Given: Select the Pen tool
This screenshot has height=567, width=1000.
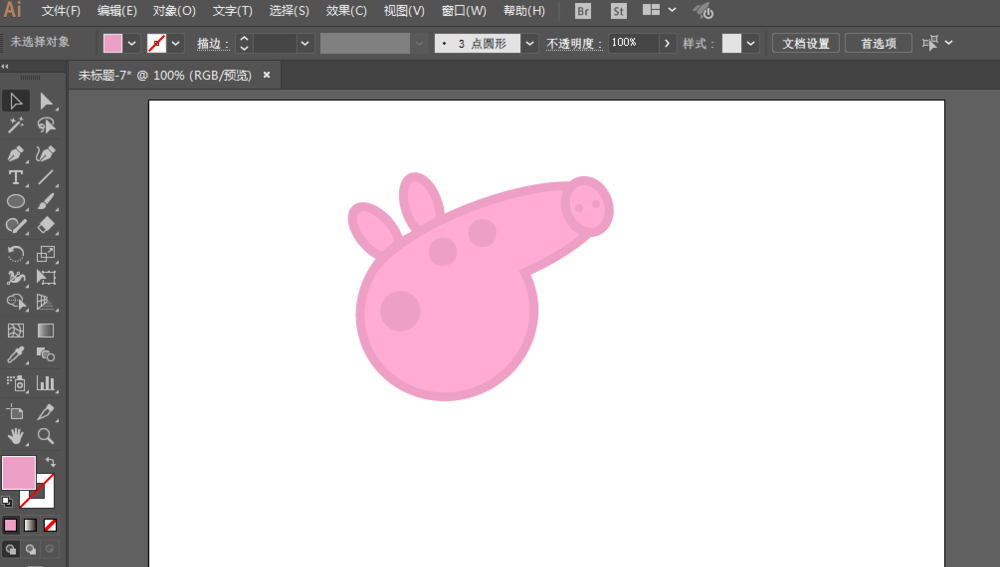Looking at the screenshot, I should pyautogui.click(x=16, y=153).
